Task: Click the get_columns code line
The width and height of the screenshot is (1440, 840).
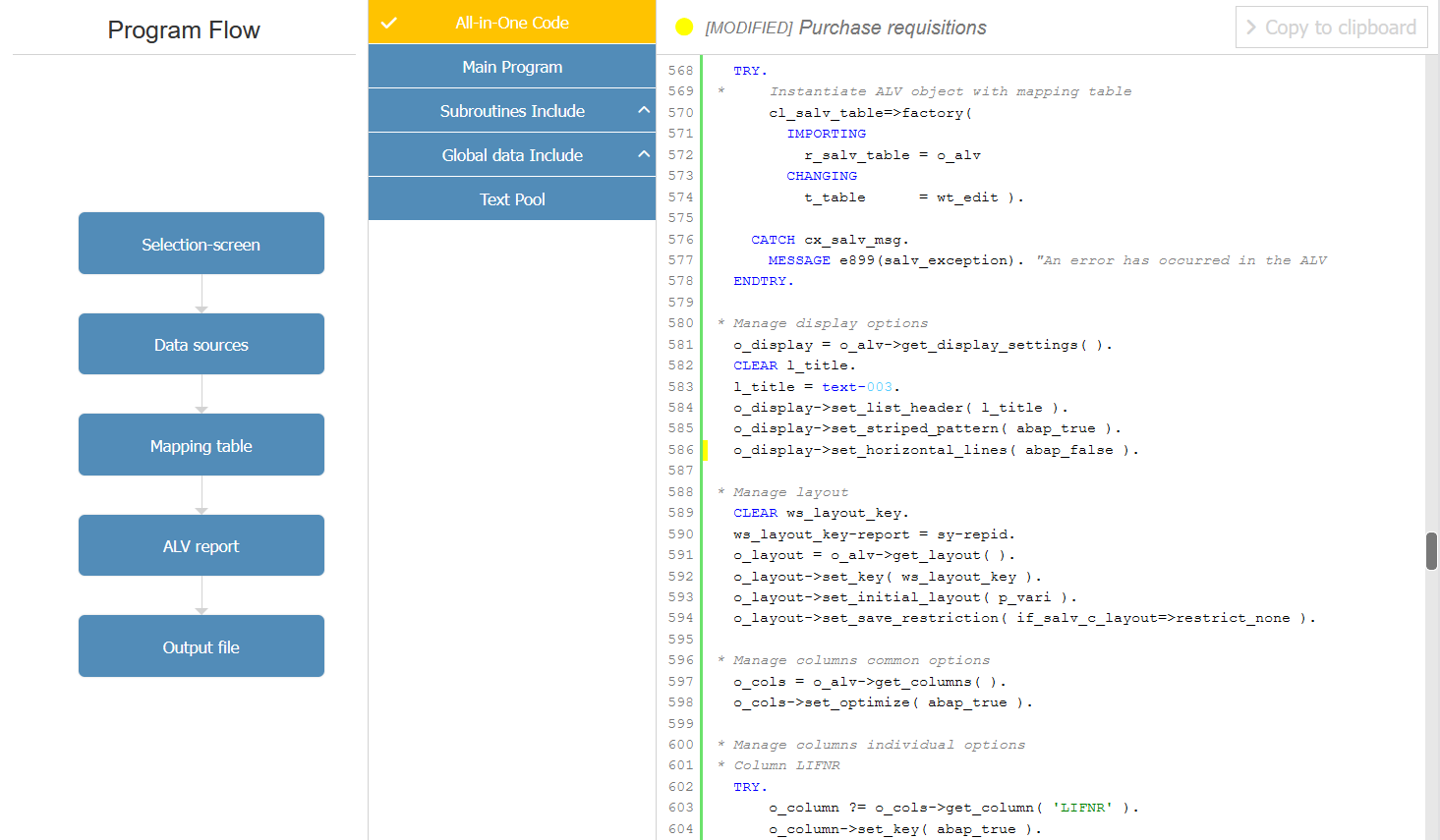Action: tap(869, 682)
